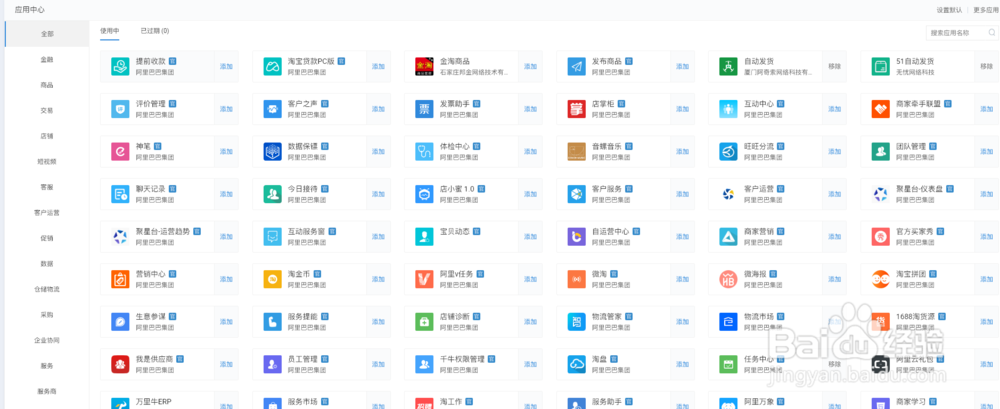The image size is (1000, 409).
Task: Click 添加 for 金淘商品
Action: pyautogui.click(x=530, y=66)
